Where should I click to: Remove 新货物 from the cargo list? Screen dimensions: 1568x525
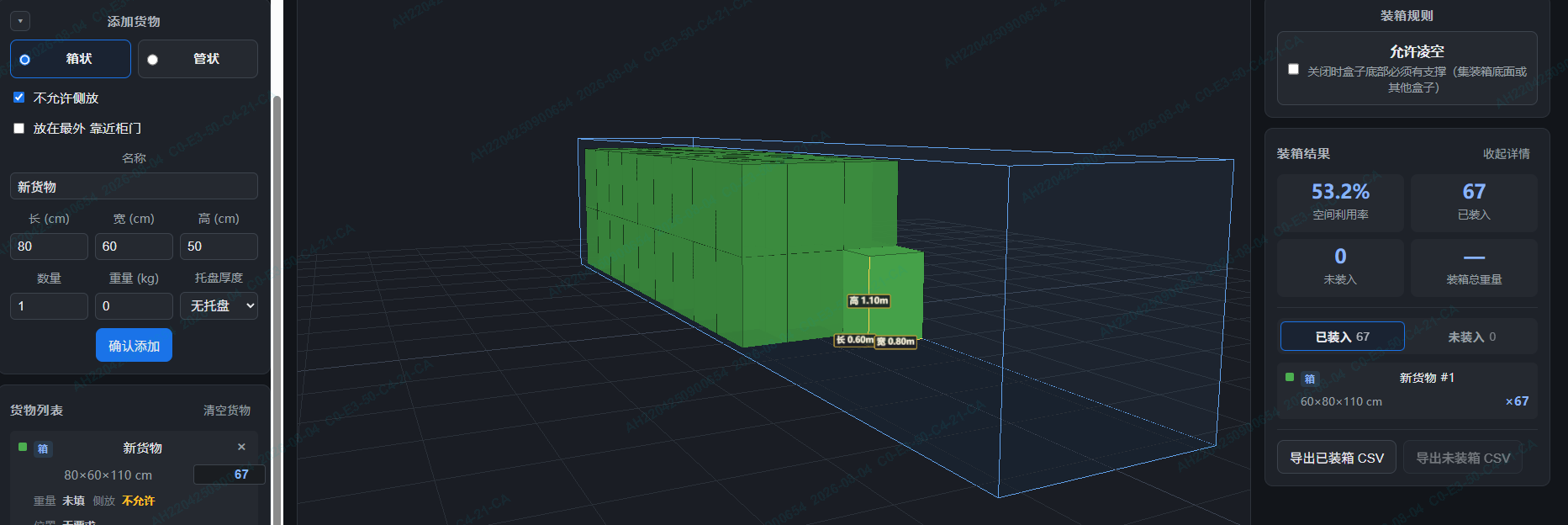241,447
